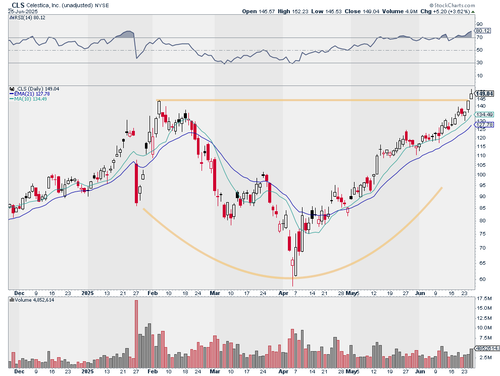The width and height of the screenshot is (500, 376).
Task: Click the 134.49 MA price tag
Action: point(484,115)
